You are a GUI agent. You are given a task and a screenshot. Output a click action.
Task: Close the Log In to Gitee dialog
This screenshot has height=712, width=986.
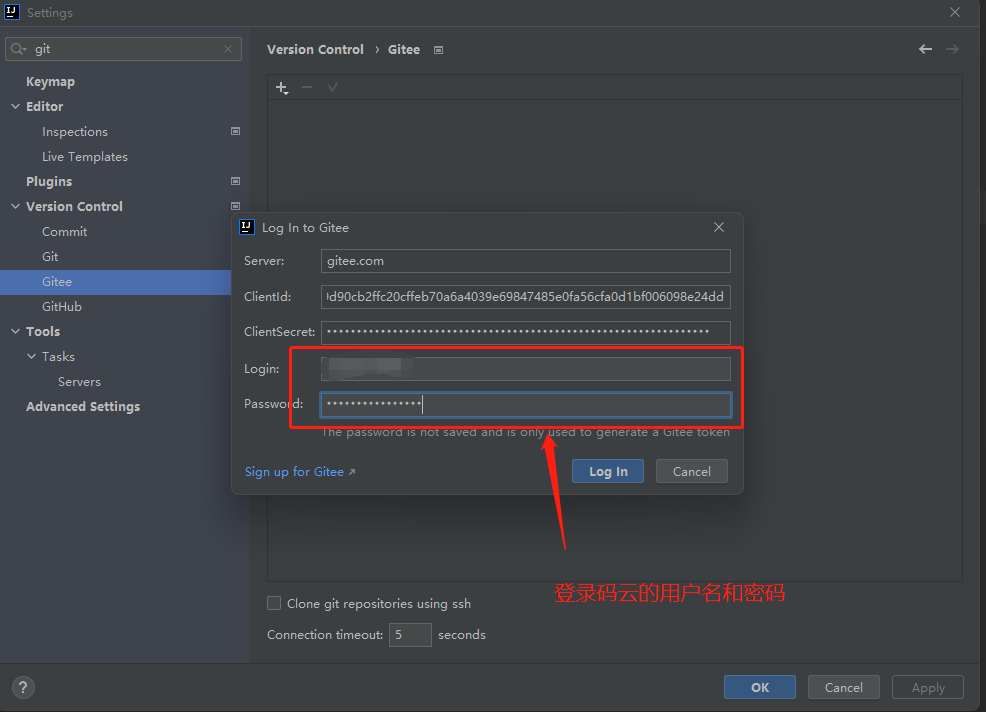click(719, 227)
